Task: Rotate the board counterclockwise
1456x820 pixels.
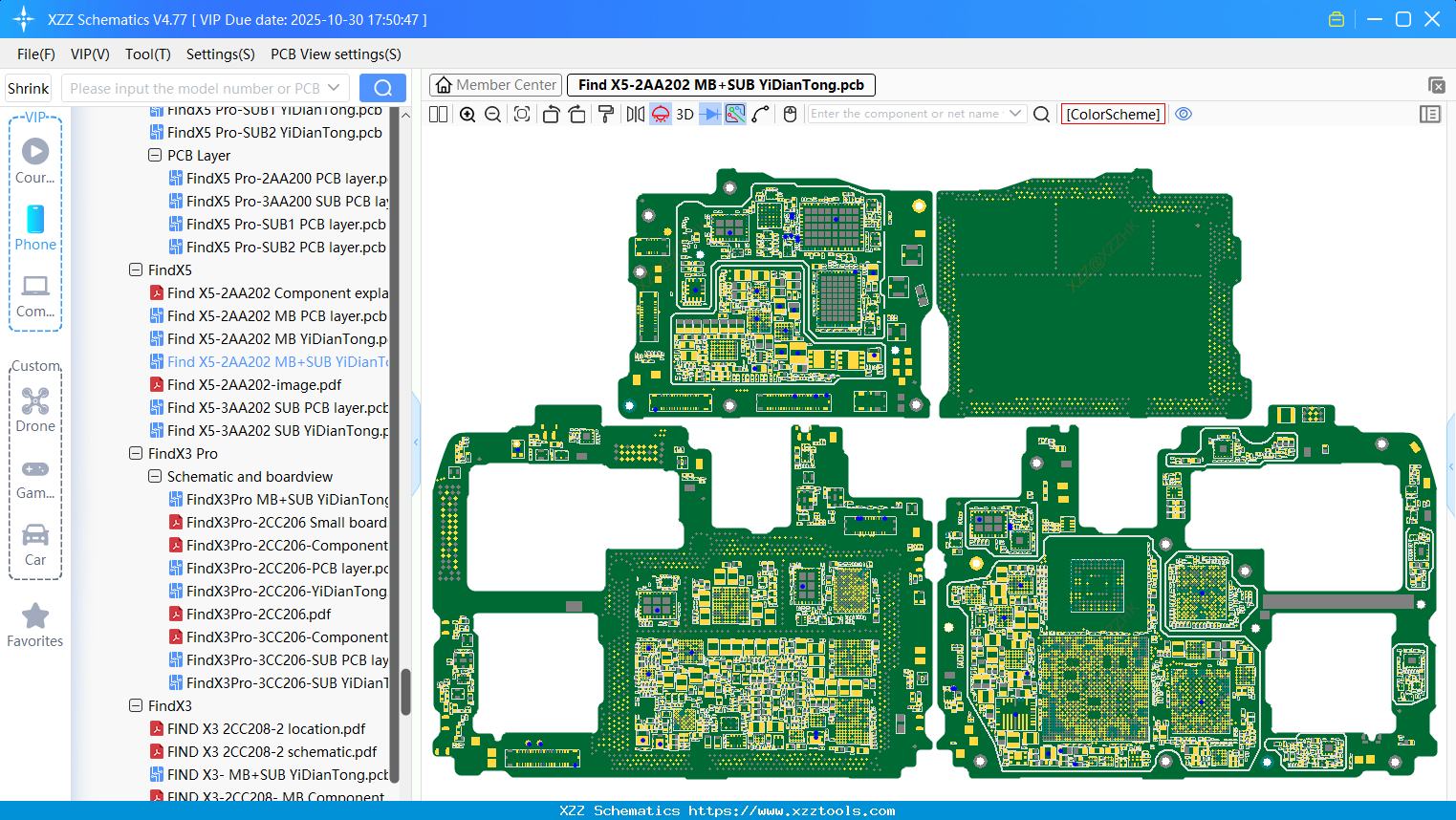Action: point(551,115)
